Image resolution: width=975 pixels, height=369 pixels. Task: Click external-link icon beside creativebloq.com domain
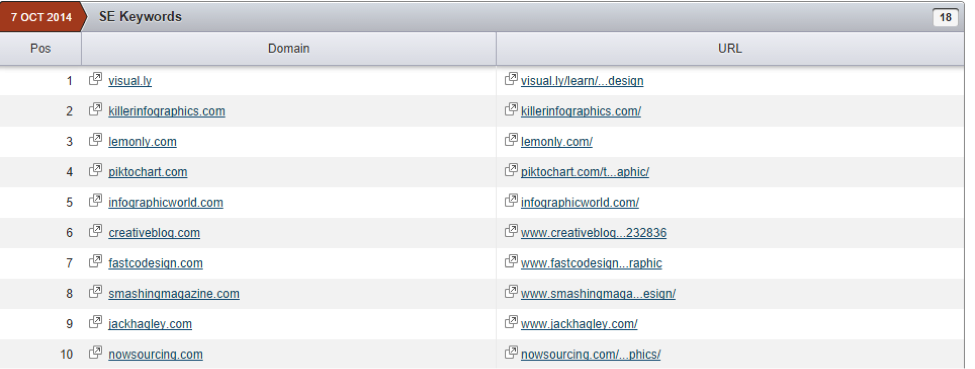pos(95,231)
